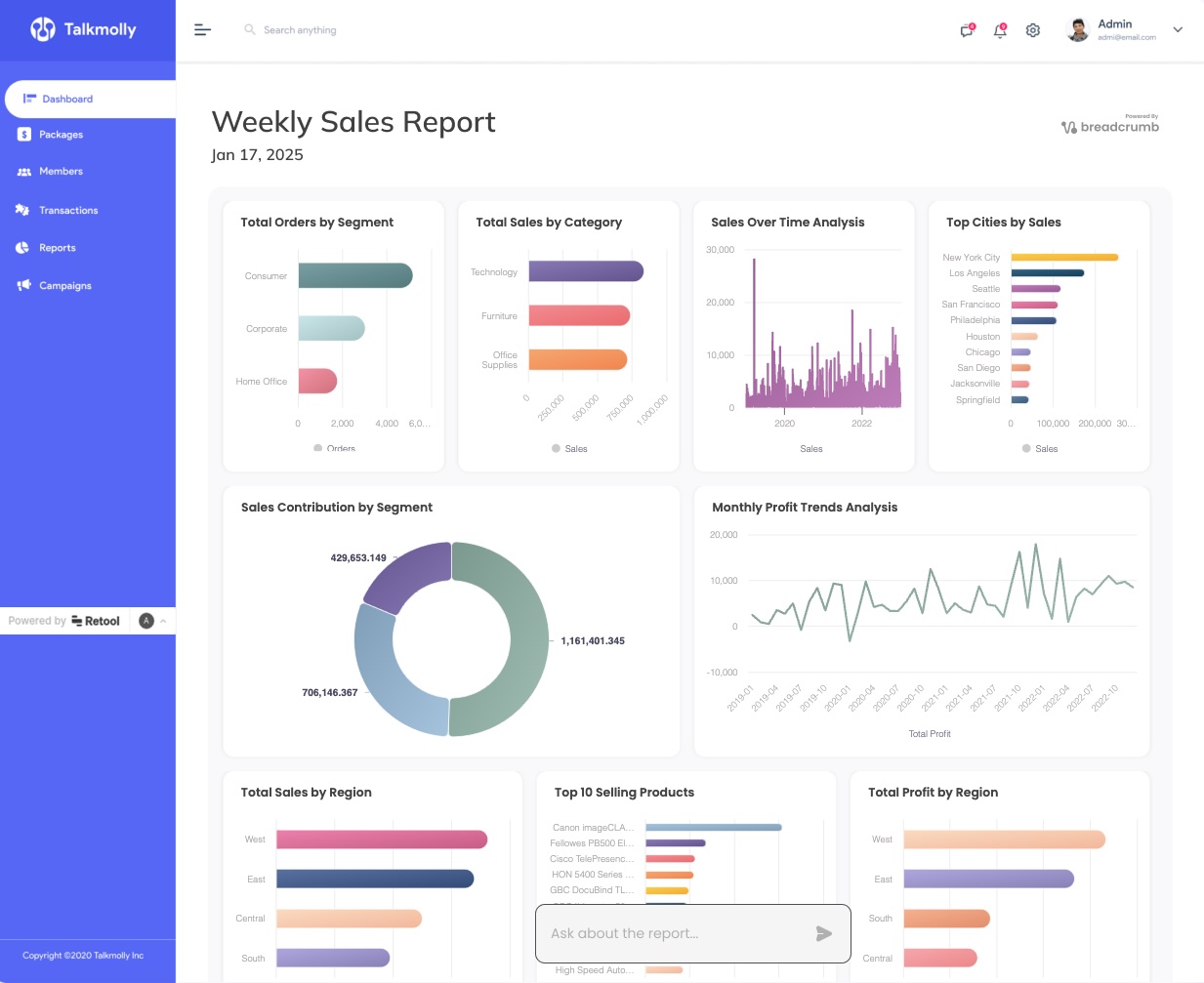This screenshot has width=1204, height=983.
Task: Expand the Admin account dropdown
Action: coord(1177,30)
